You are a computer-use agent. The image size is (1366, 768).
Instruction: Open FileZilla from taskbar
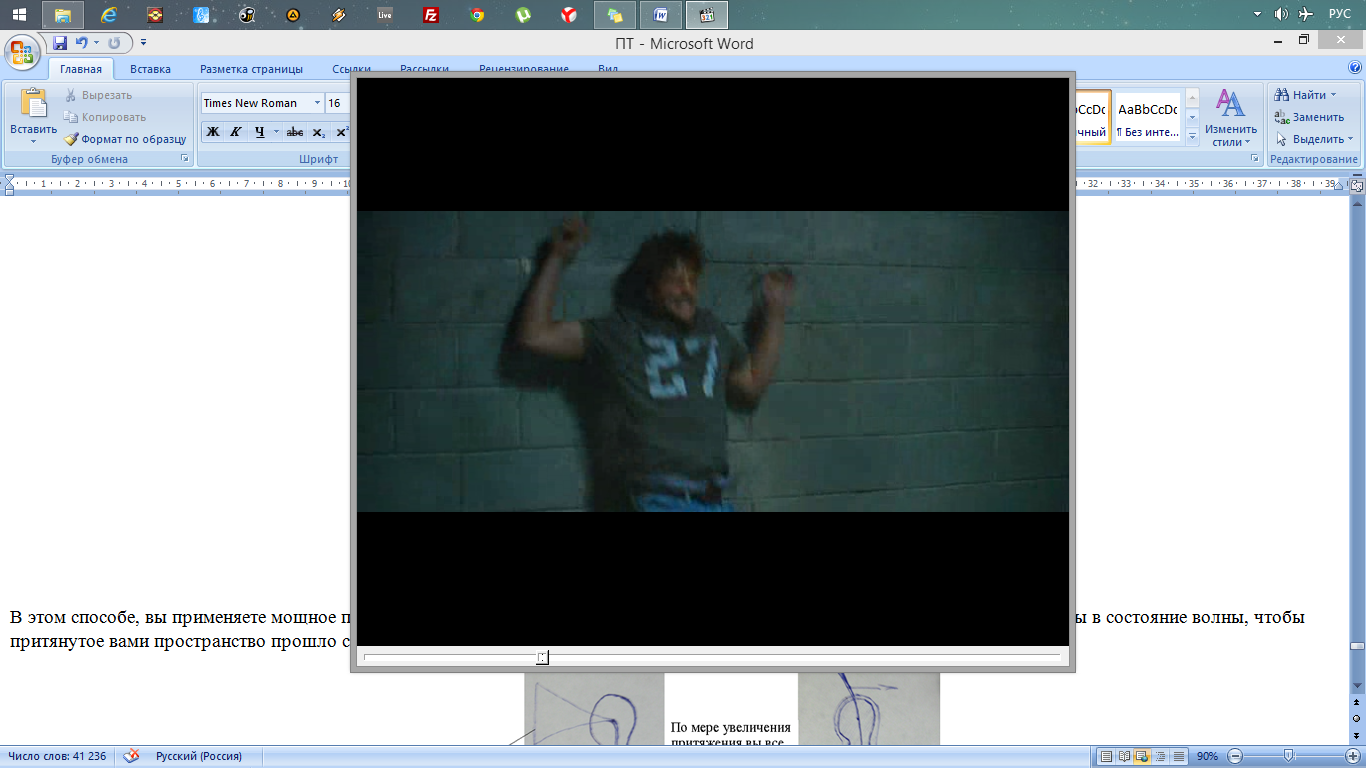[431, 15]
